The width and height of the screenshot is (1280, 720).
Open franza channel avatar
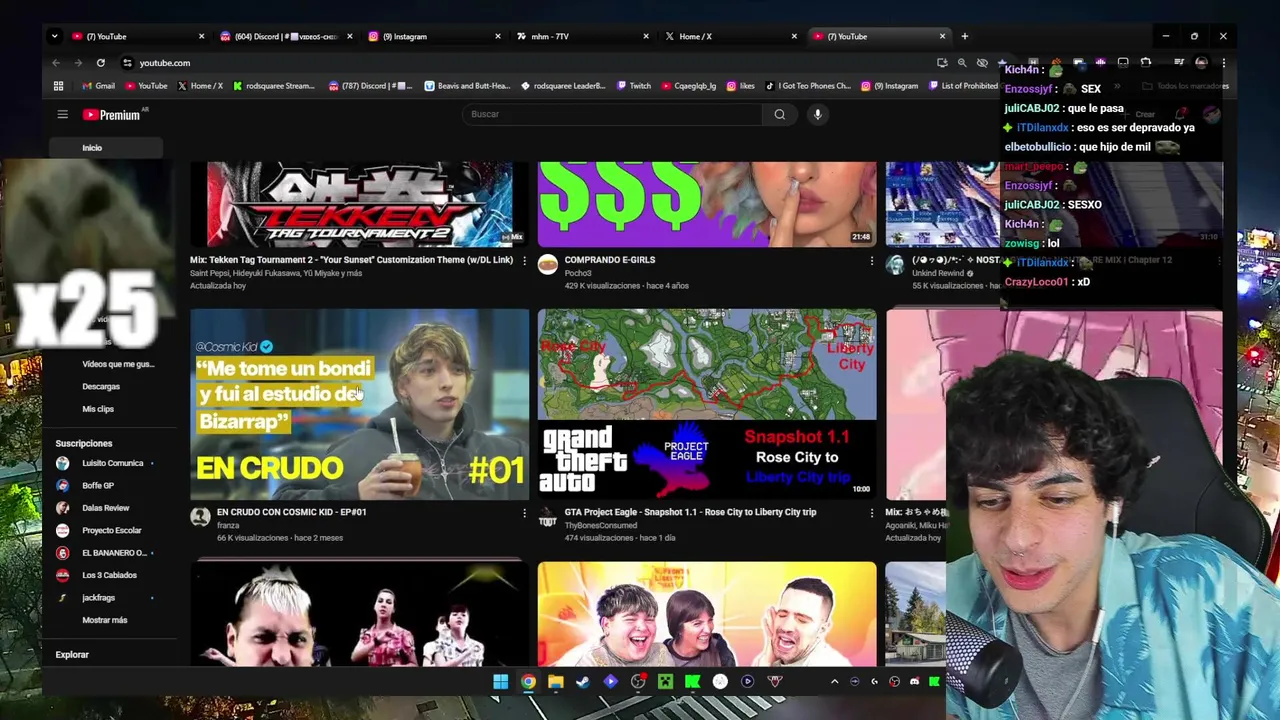tap(200, 517)
